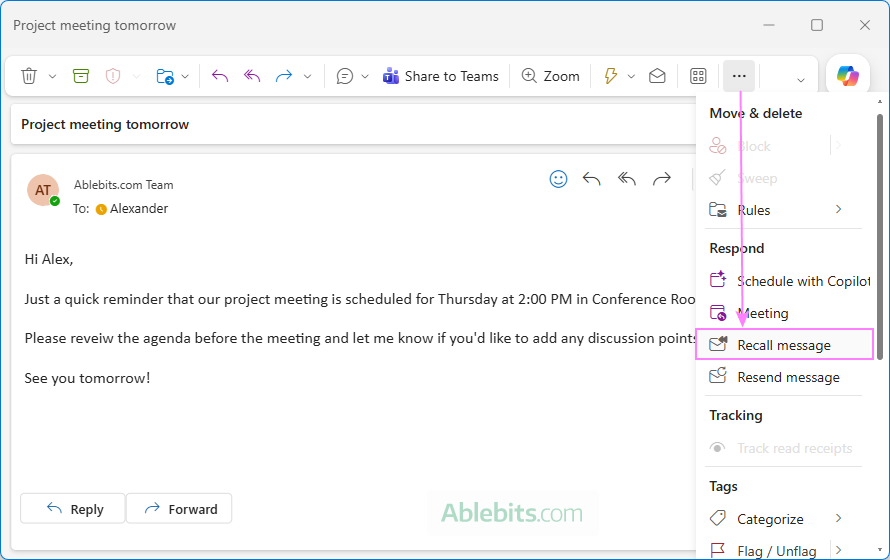Click the Rules folder icon
The width and height of the screenshot is (890, 560).
pos(718,210)
